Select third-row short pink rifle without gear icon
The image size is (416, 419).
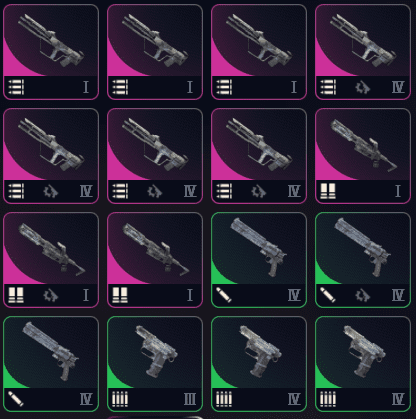tap(155, 260)
